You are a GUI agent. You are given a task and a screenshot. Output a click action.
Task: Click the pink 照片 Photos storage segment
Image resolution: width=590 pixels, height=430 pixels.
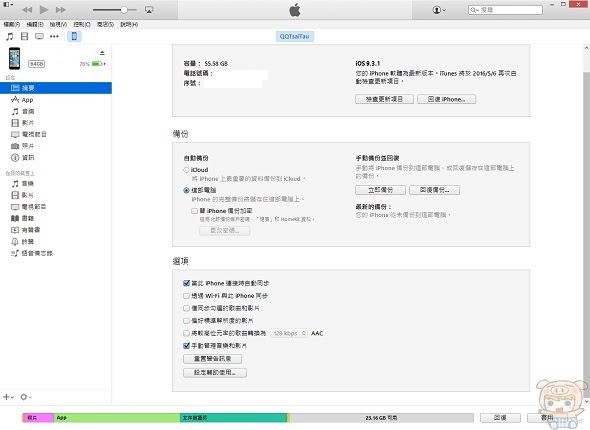(x=38, y=418)
